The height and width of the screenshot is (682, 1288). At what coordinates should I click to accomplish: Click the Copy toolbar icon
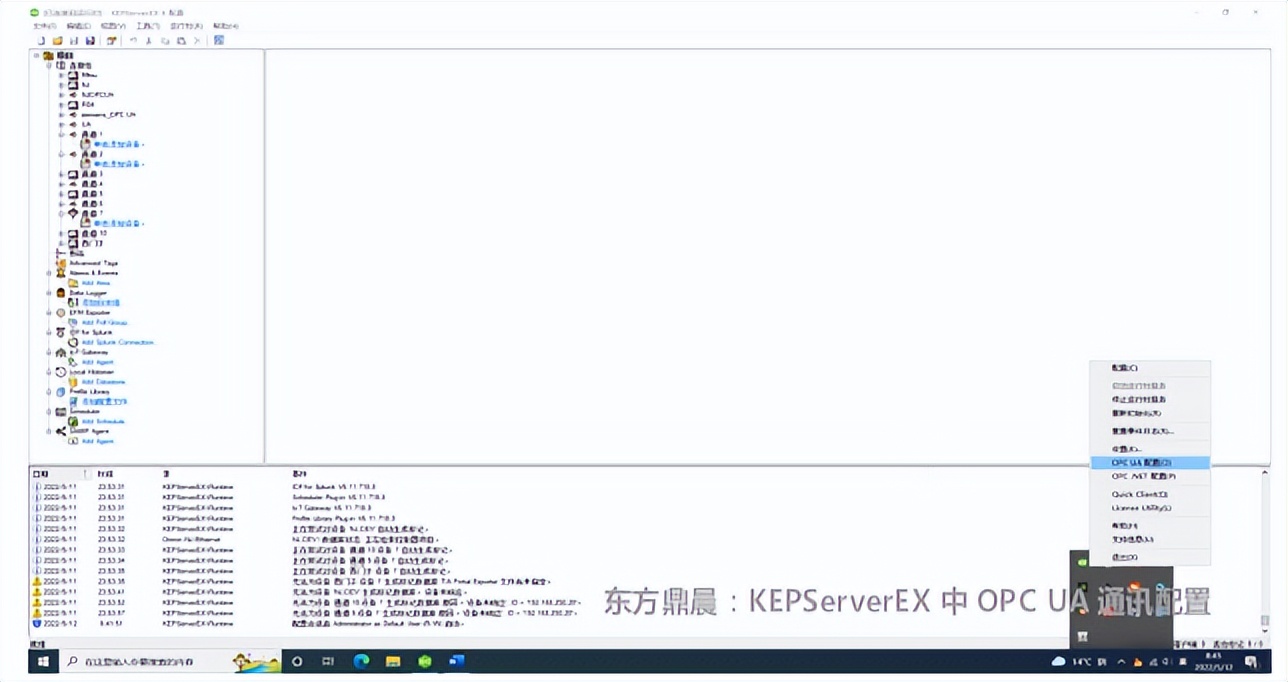[165, 41]
